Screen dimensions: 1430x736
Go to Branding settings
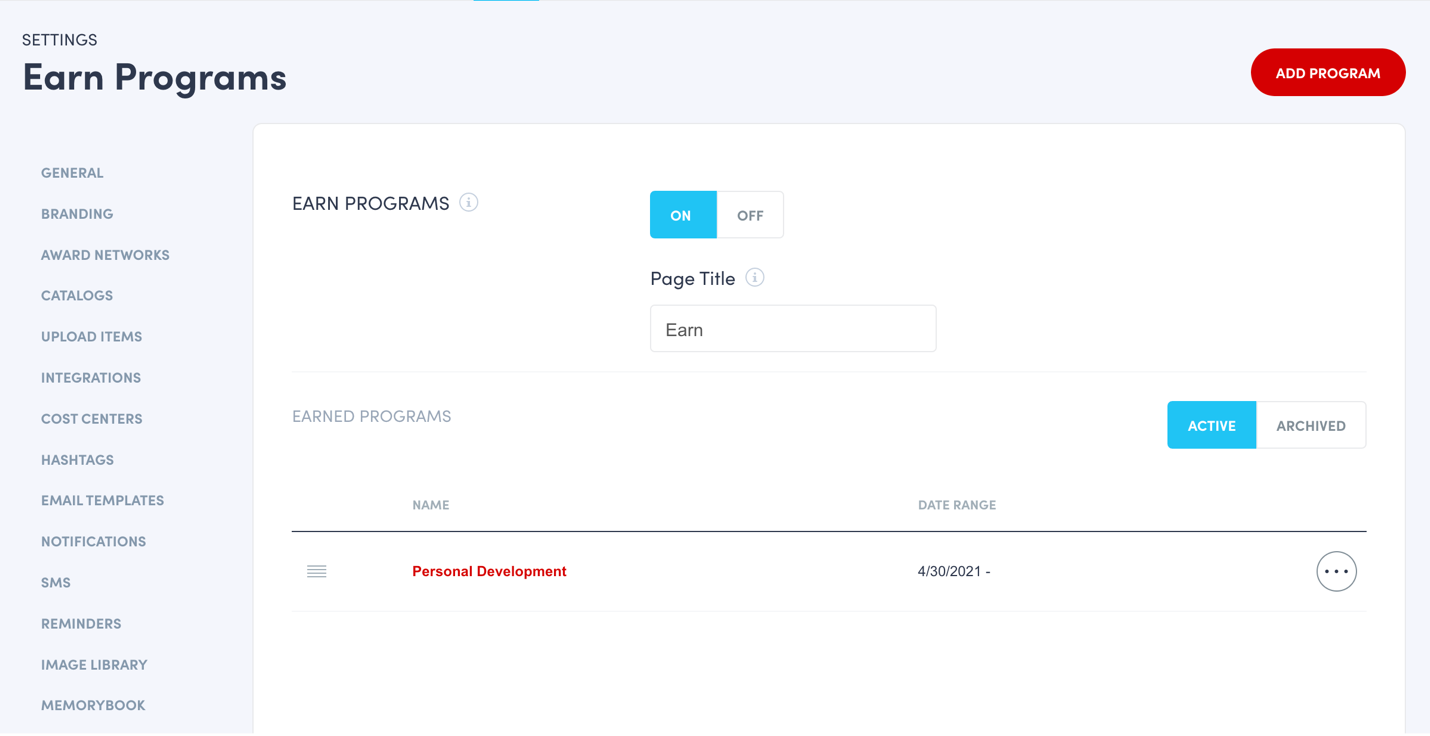(77, 213)
